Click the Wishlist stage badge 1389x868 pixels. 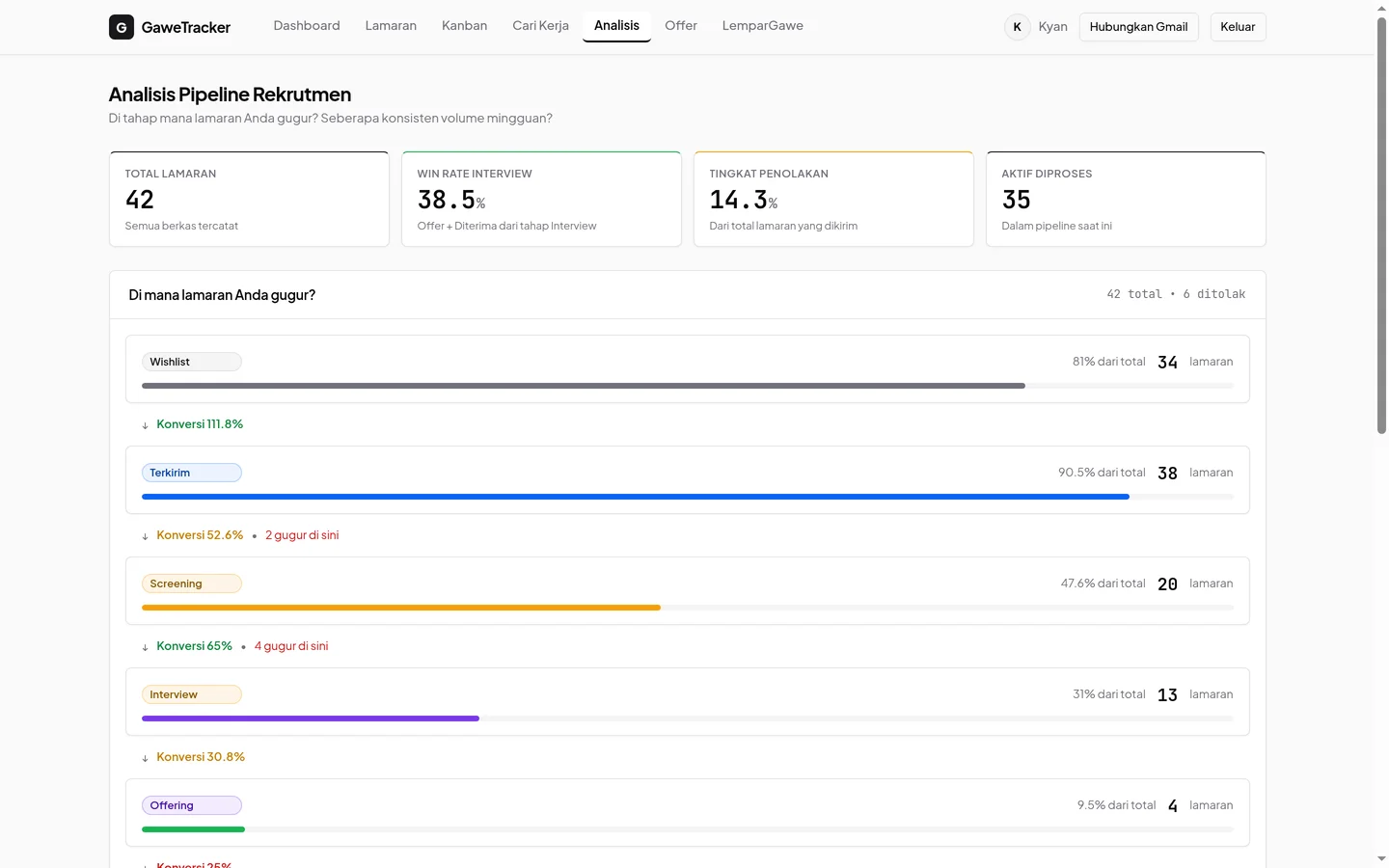pyautogui.click(x=192, y=362)
